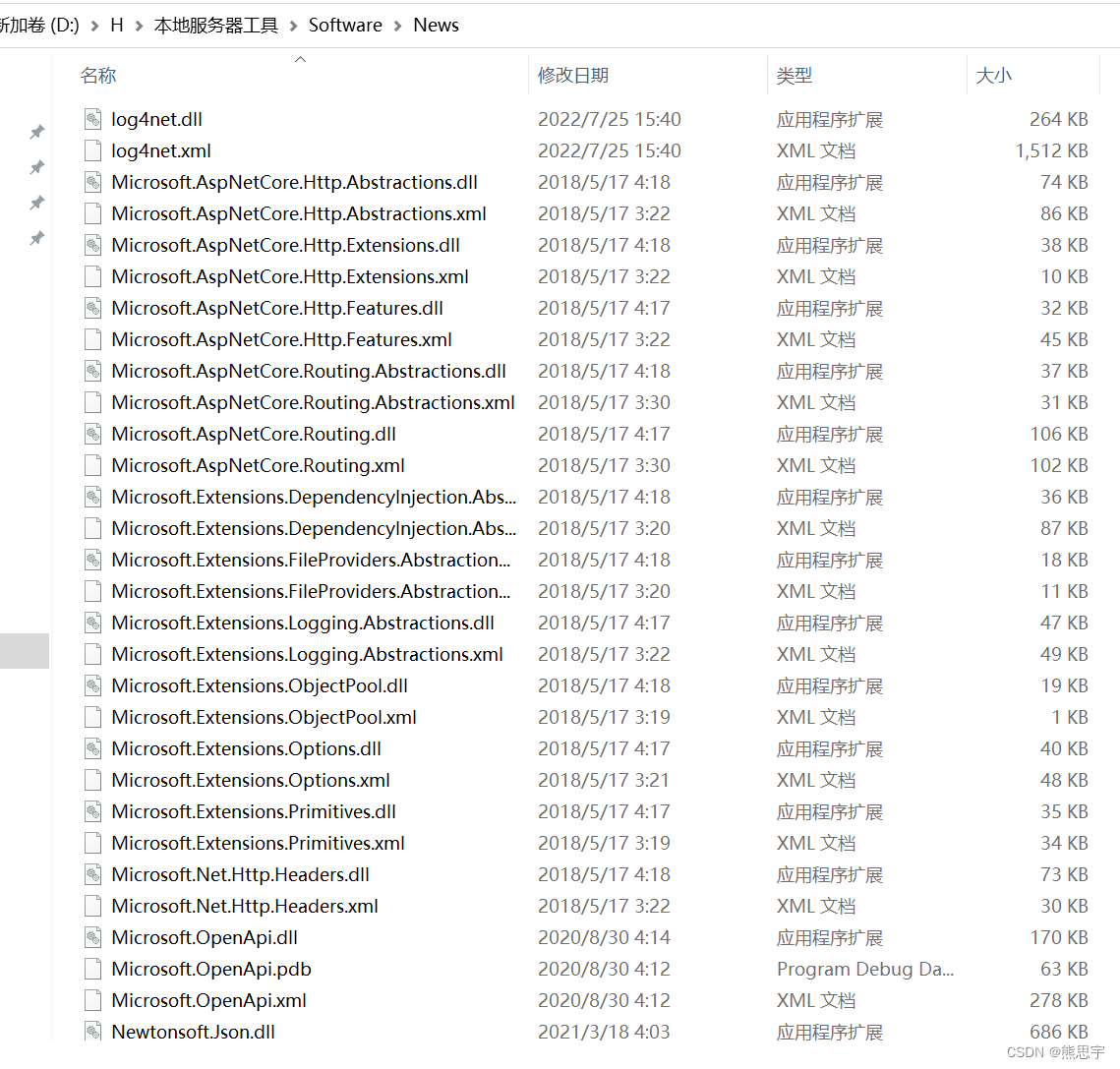
Task: Navigate to 本地服务器工具 folder breadcrumb
Action: click(216, 25)
